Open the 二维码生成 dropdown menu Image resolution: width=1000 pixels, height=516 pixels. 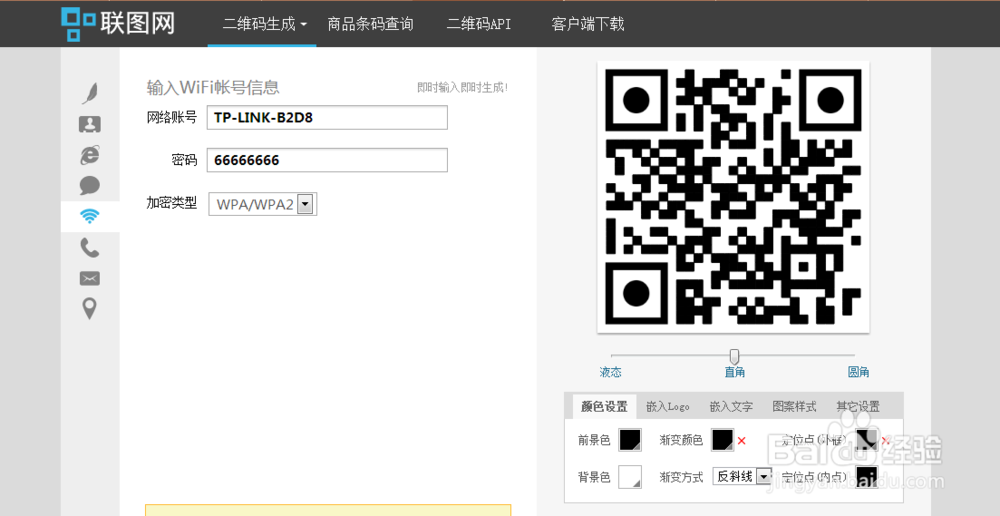tap(264, 24)
